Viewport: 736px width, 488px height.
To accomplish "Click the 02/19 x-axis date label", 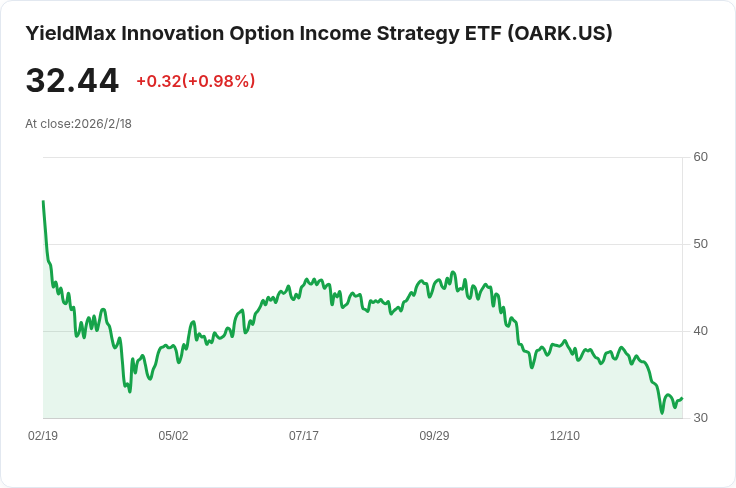I will click(43, 436).
